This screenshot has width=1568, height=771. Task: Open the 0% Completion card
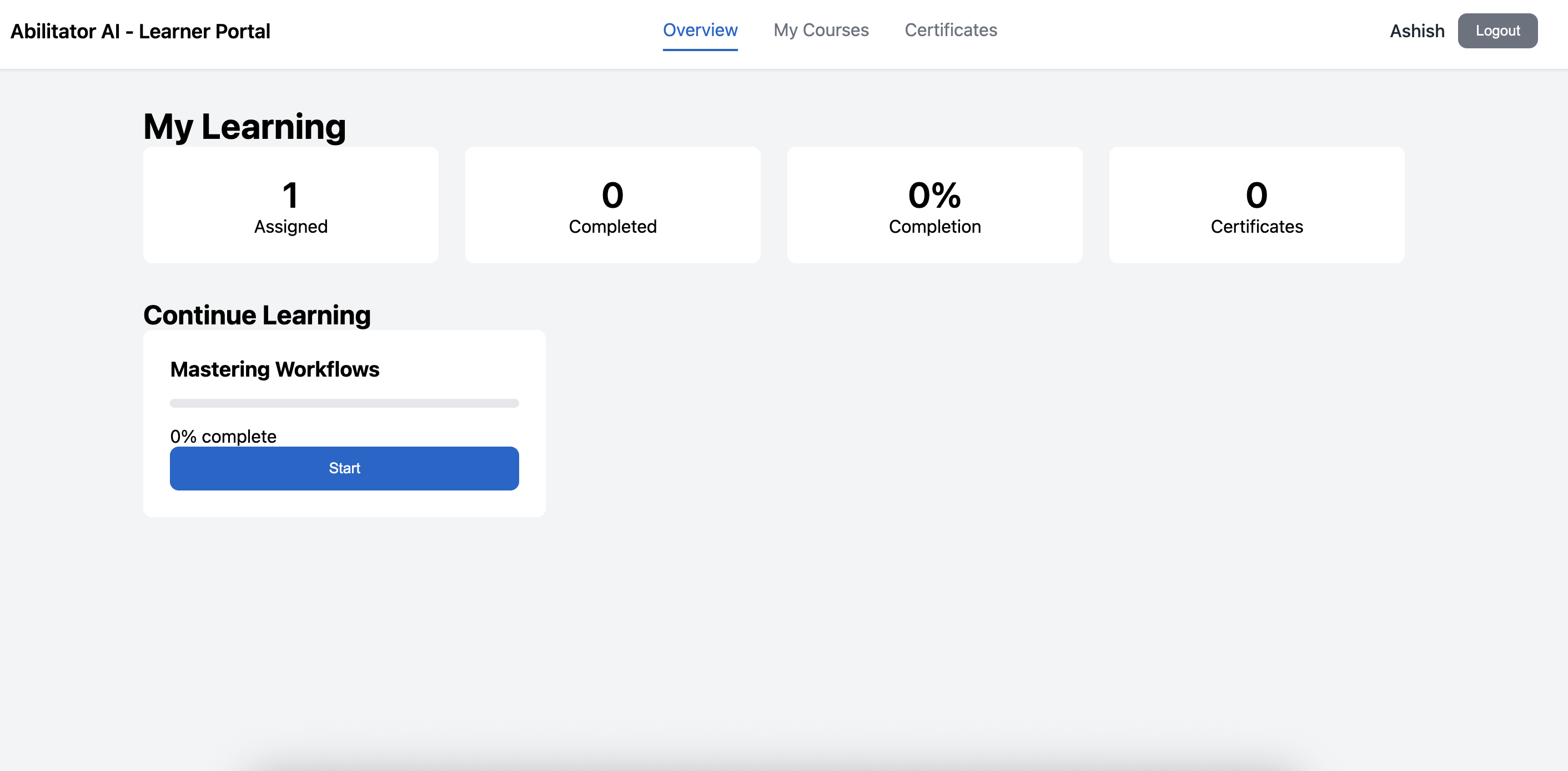[x=934, y=205]
